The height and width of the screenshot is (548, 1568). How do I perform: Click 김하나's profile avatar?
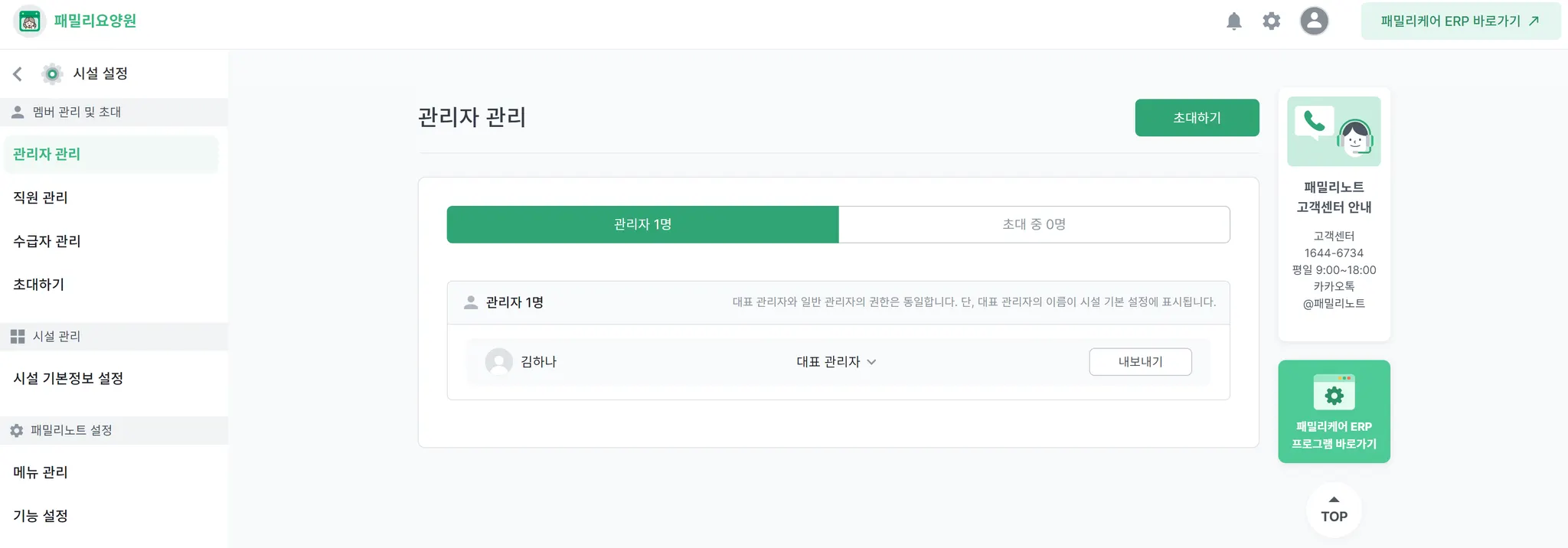[498, 361]
